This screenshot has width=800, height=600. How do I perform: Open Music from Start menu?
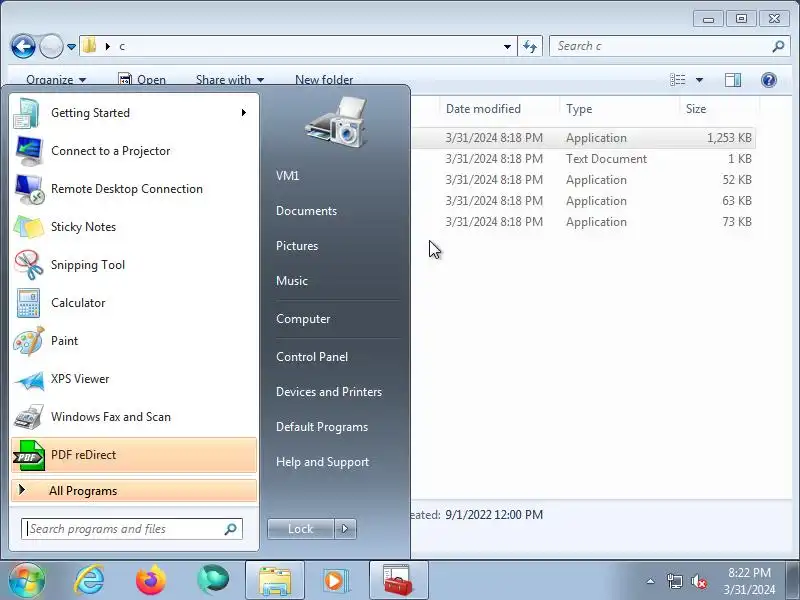292,281
